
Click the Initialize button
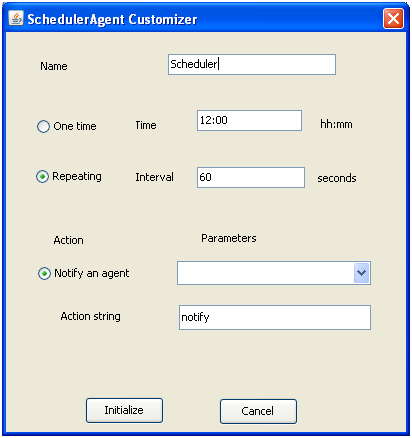click(124, 410)
